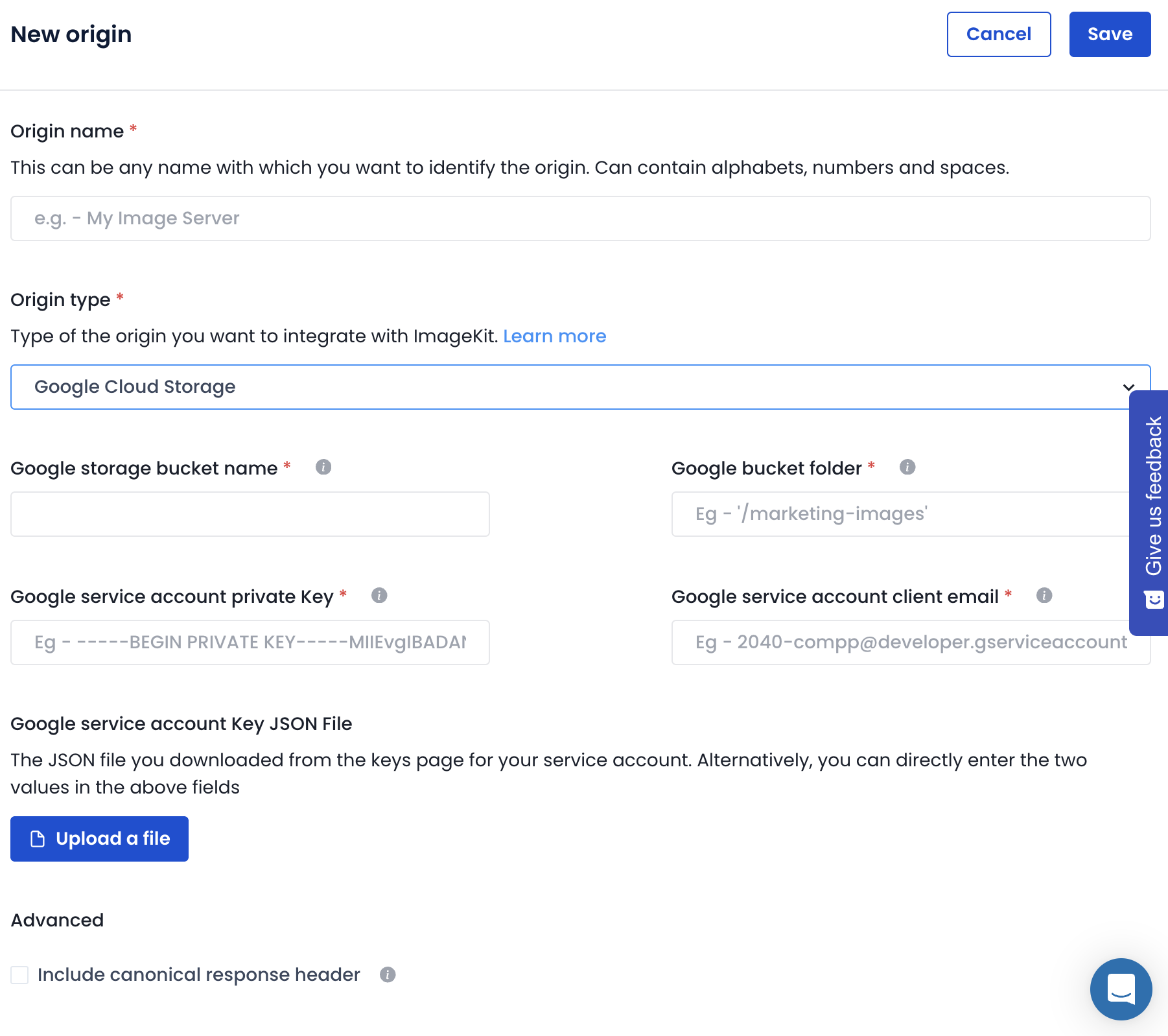Open the Origin type dropdown
1168x1036 pixels.
tap(570, 387)
